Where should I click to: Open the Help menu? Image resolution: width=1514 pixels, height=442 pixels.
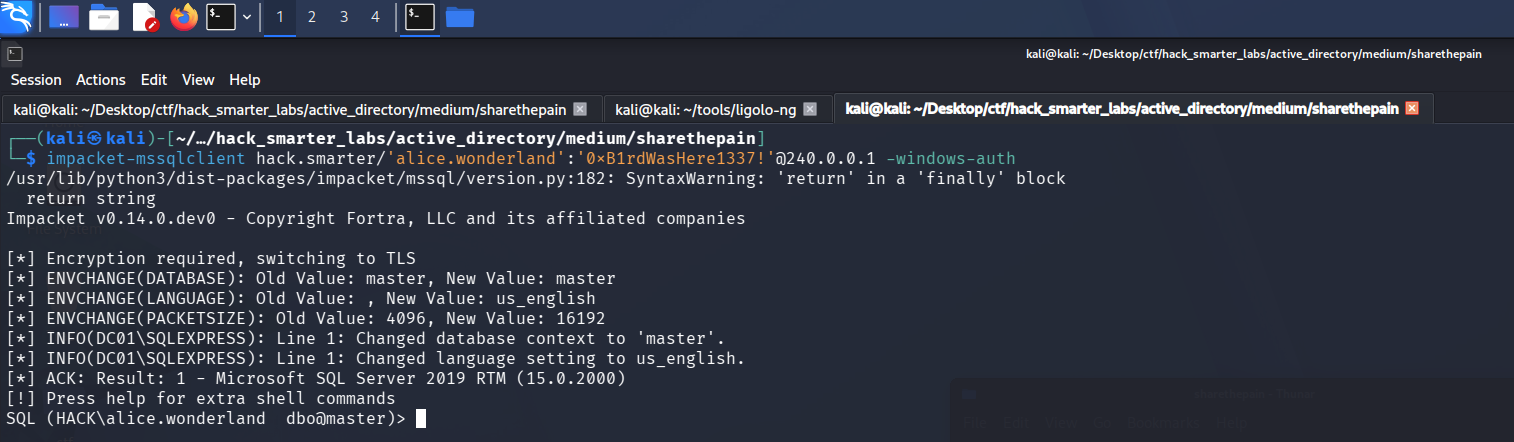[x=245, y=80]
